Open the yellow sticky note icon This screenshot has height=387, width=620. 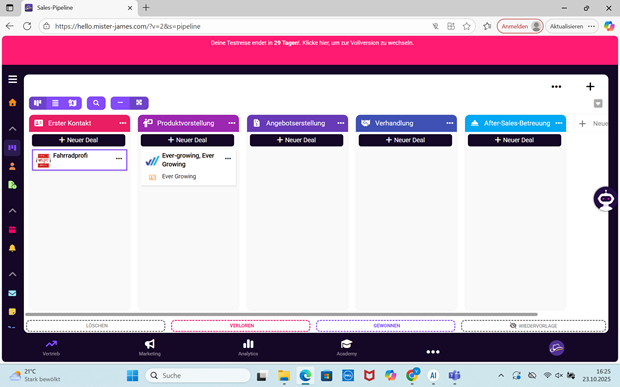tap(12, 311)
